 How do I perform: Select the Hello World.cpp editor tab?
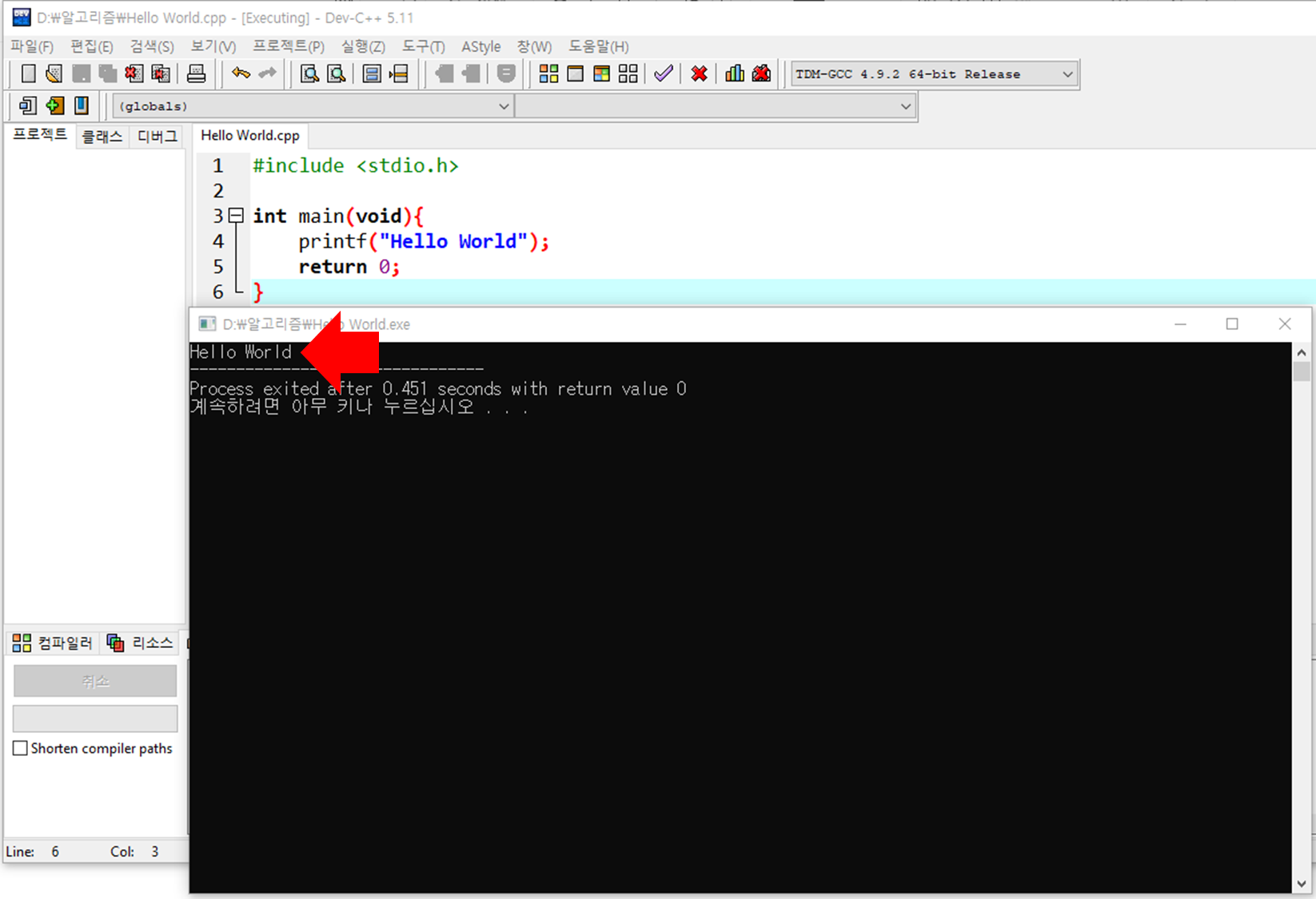click(250, 136)
